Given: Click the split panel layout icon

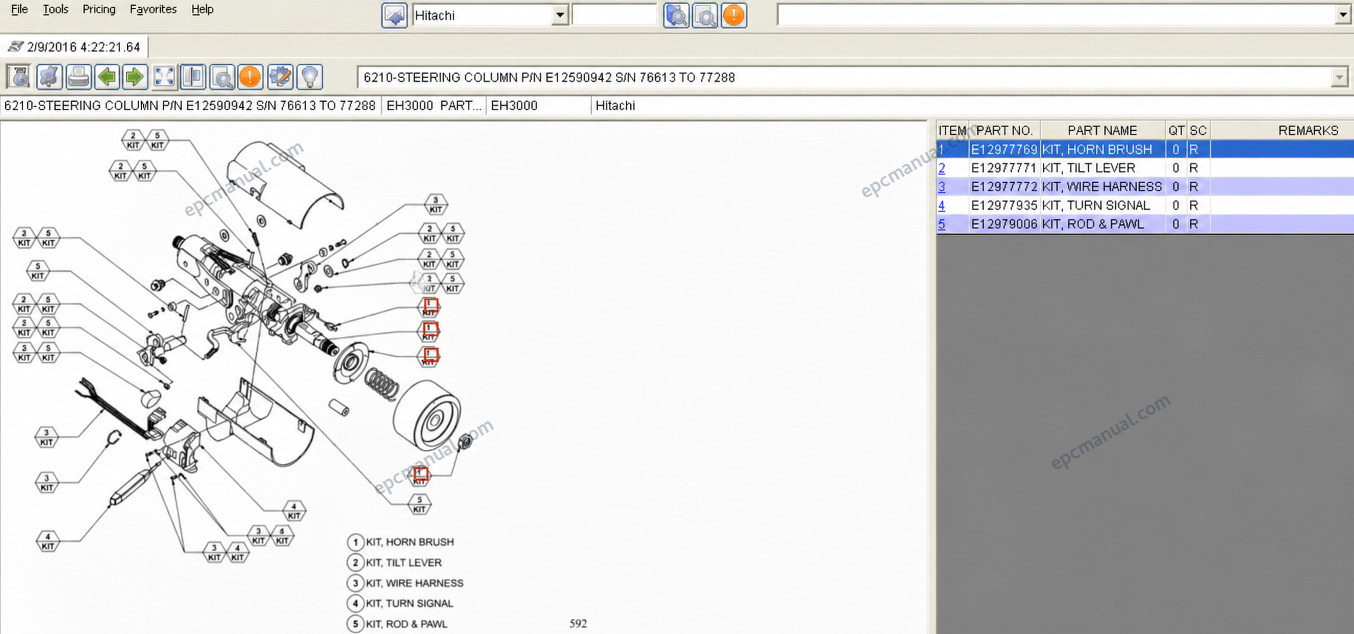Looking at the screenshot, I should (x=193, y=77).
